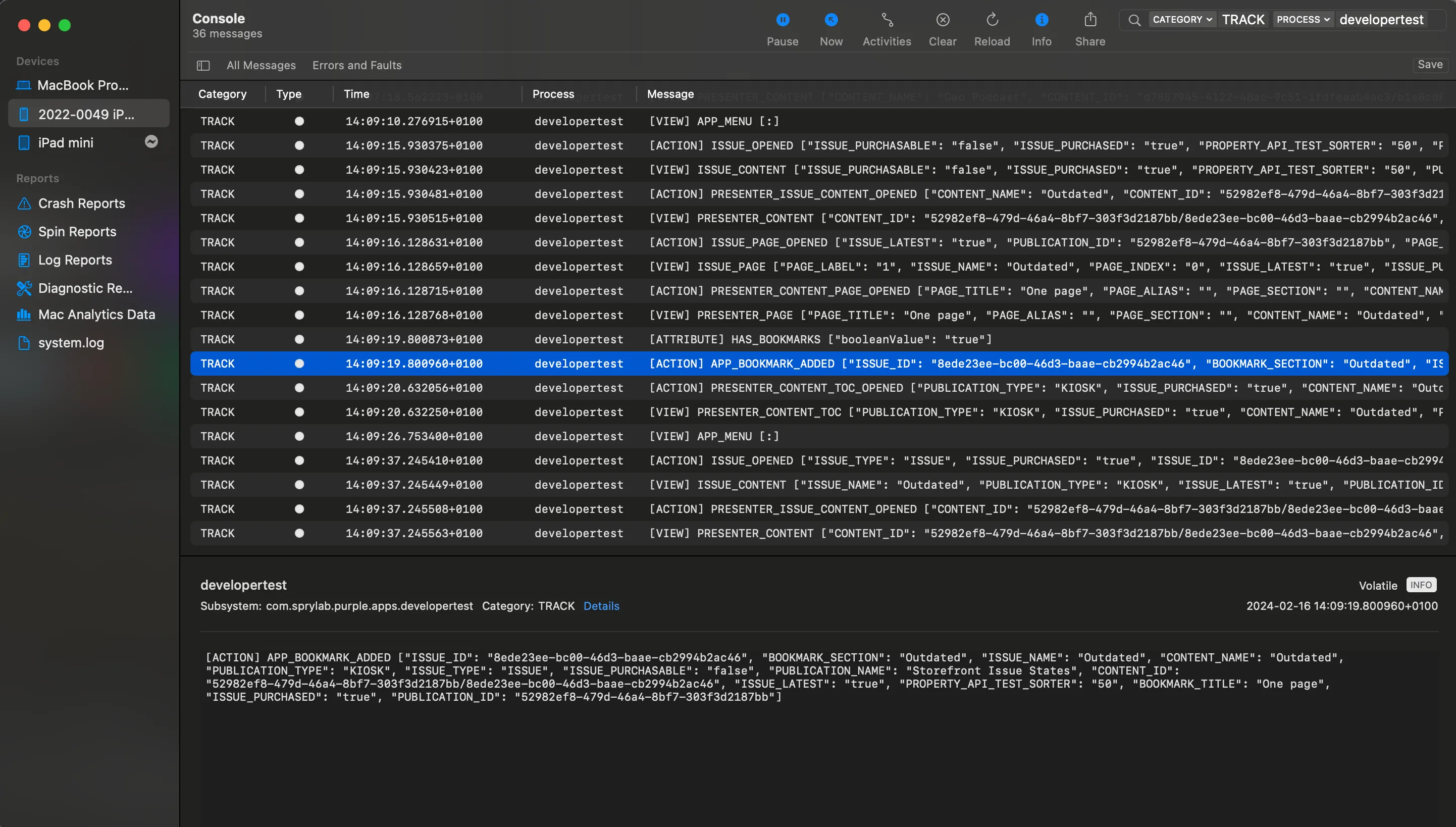The width and height of the screenshot is (1456, 827).
Task: Select the 14:09:26.753400 APP_MENU row
Action: pyautogui.click(x=819, y=436)
